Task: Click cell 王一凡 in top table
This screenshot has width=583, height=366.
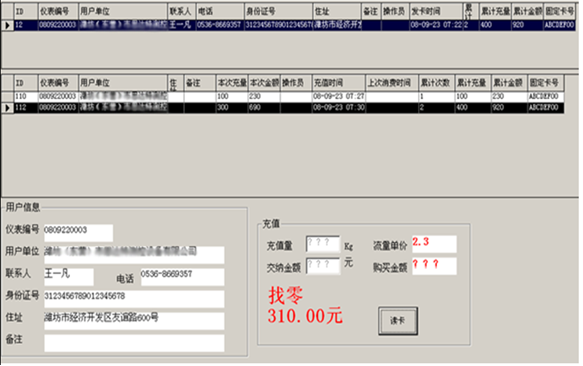Action: tap(181, 25)
